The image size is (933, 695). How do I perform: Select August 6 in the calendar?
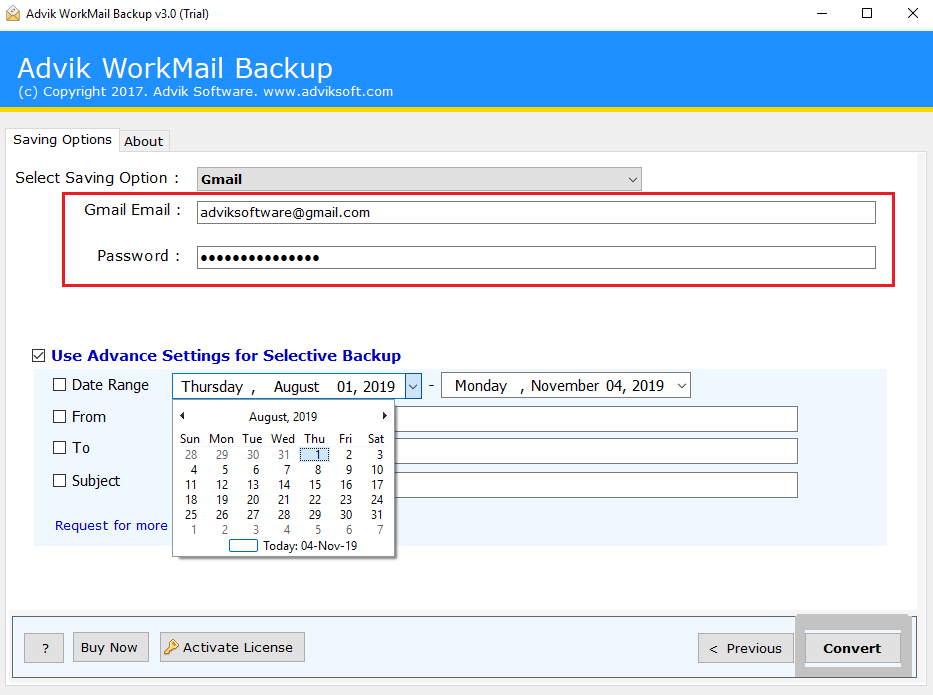click(256, 469)
